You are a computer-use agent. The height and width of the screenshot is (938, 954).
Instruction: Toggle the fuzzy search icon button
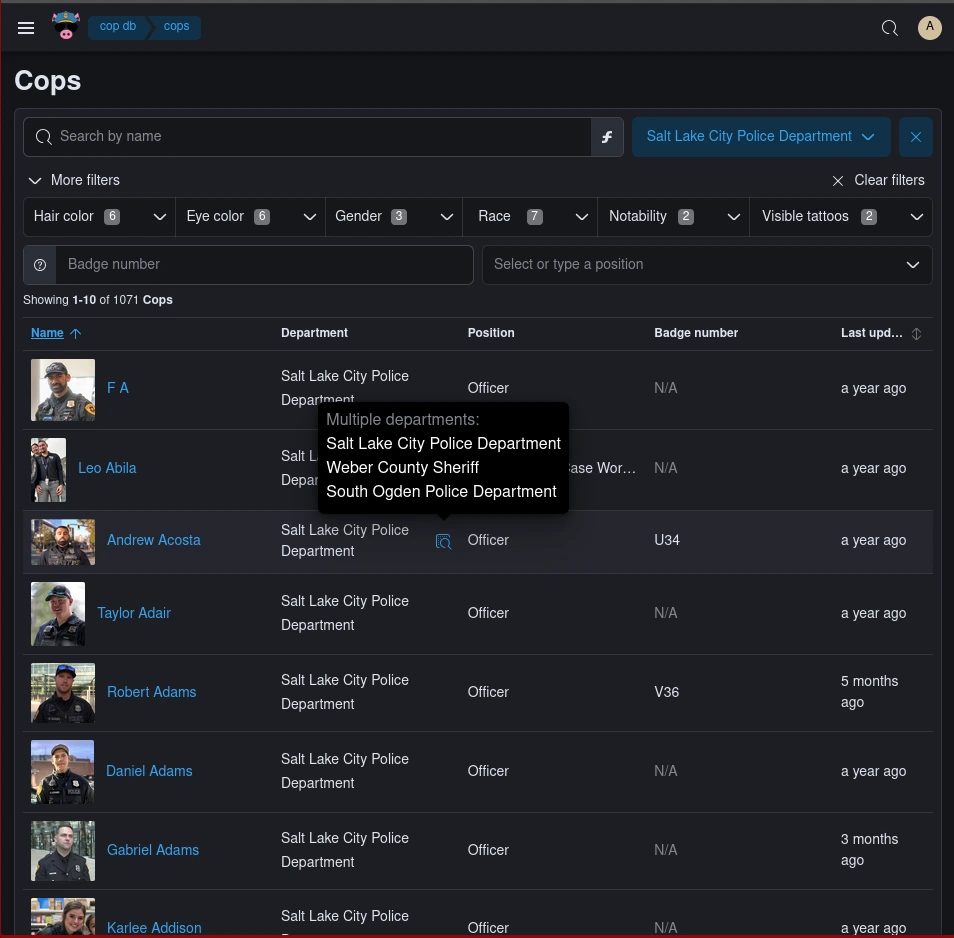pyautogui.click(x=607, y=137)
